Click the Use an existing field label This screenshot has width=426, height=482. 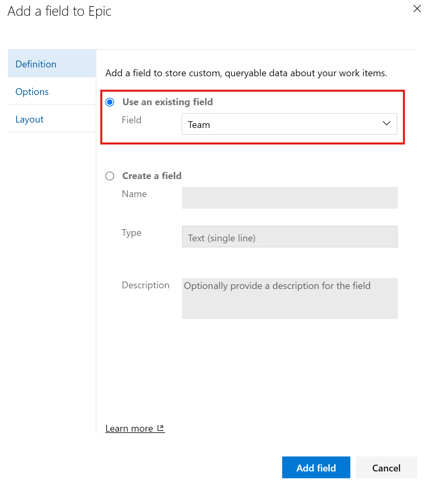point(167,102)
